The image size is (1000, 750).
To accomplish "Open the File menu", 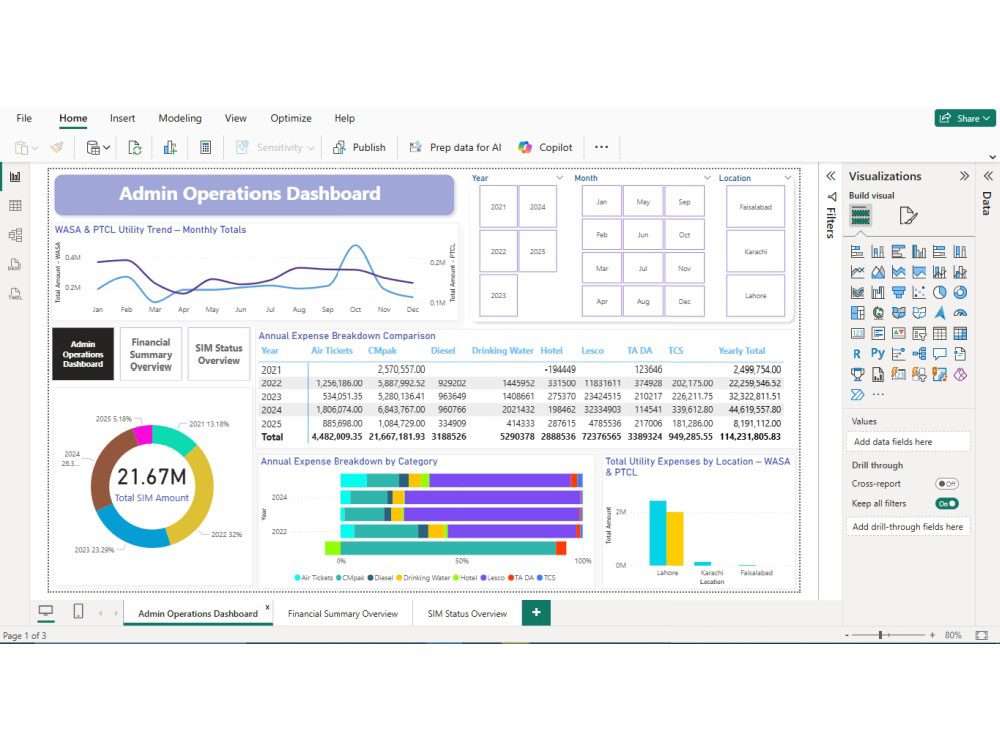I will click(x=24, y=118).
